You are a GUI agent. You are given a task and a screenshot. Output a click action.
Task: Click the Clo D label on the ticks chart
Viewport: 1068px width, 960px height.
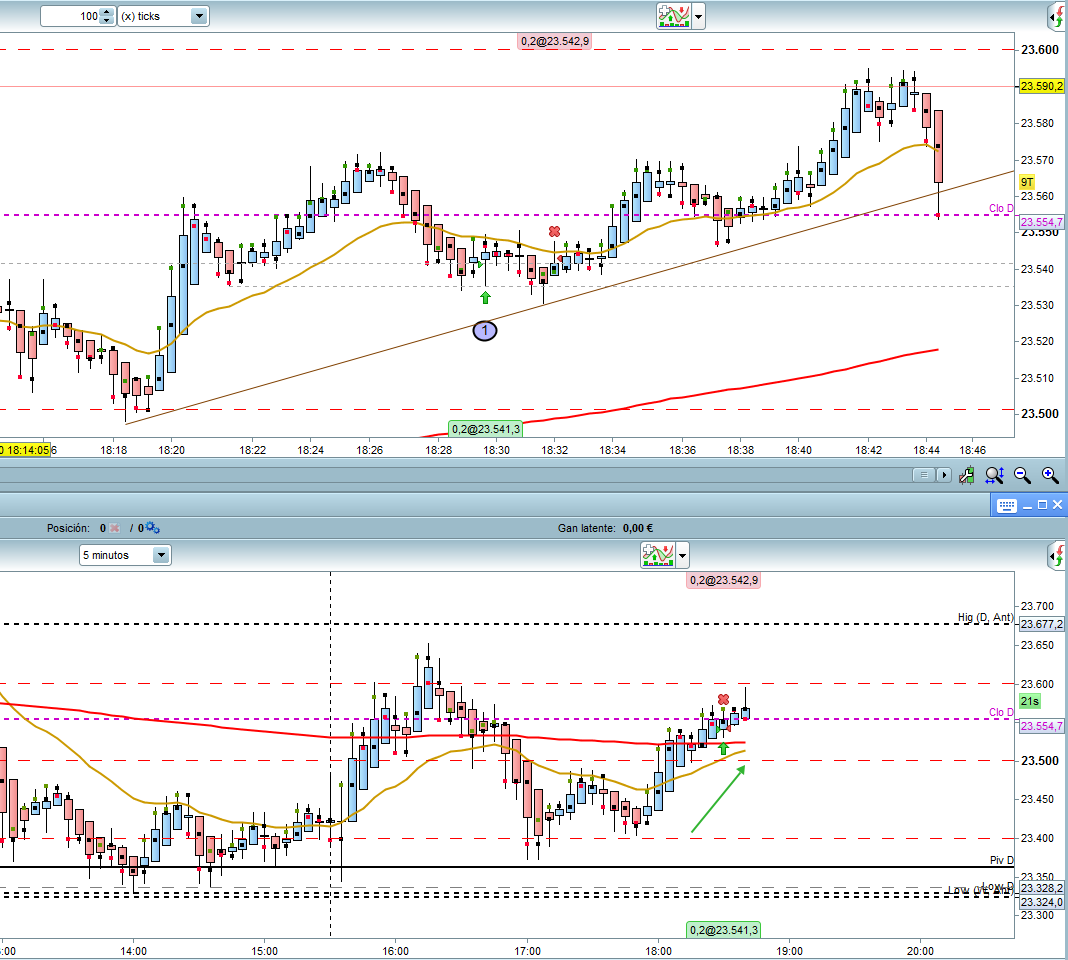[1001, 208]
